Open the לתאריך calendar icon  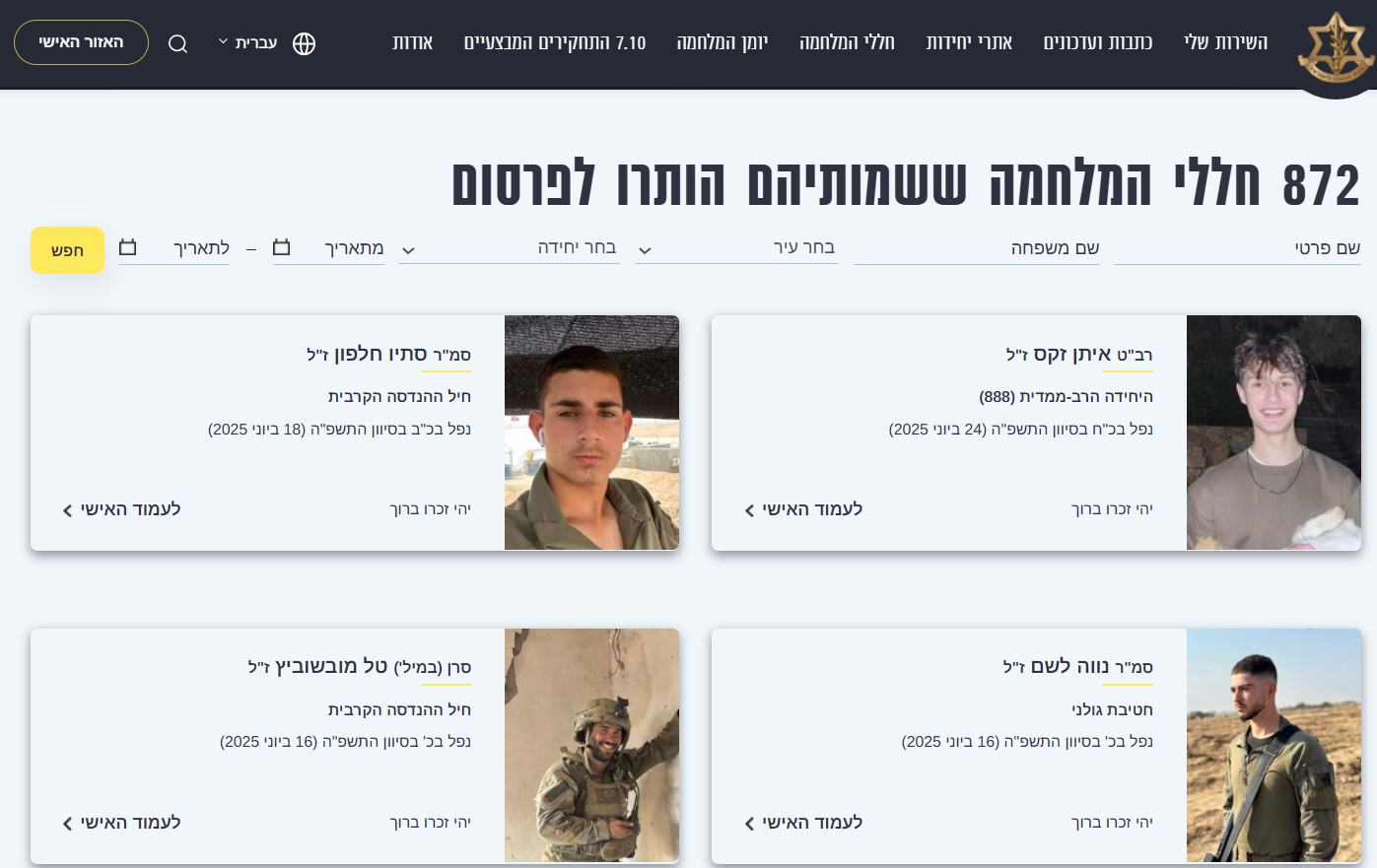(x=128, y=246)
